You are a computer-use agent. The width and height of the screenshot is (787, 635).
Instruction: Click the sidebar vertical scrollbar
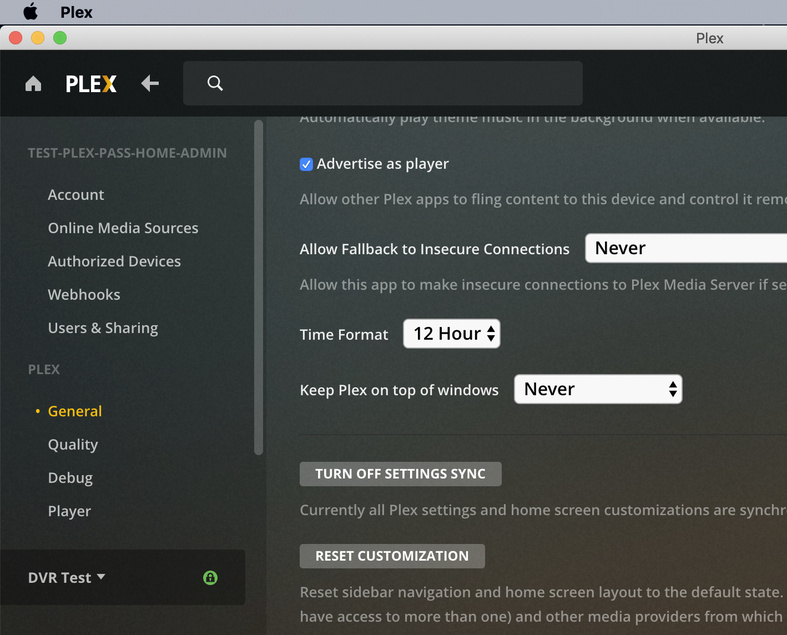click(x=258, y=288)
